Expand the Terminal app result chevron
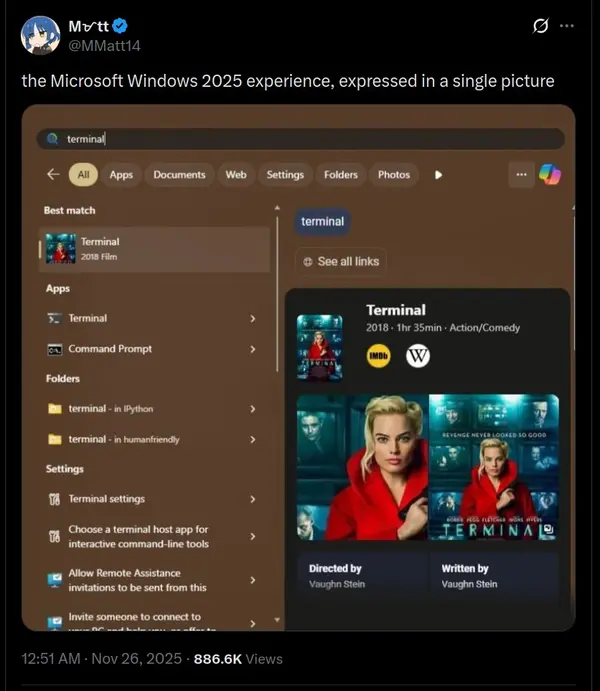Viewport: 600px width, 691px height. click(252, 318)
